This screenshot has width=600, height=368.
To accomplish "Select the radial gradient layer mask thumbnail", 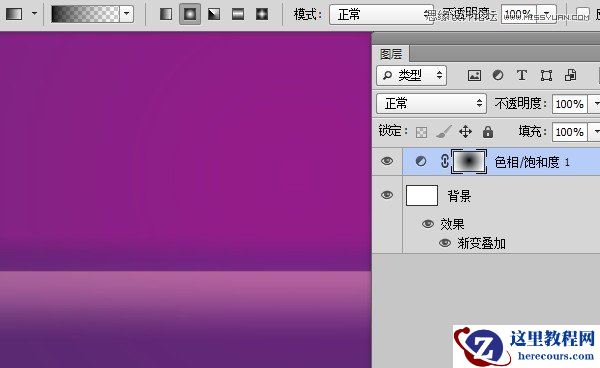I will 469,161.
